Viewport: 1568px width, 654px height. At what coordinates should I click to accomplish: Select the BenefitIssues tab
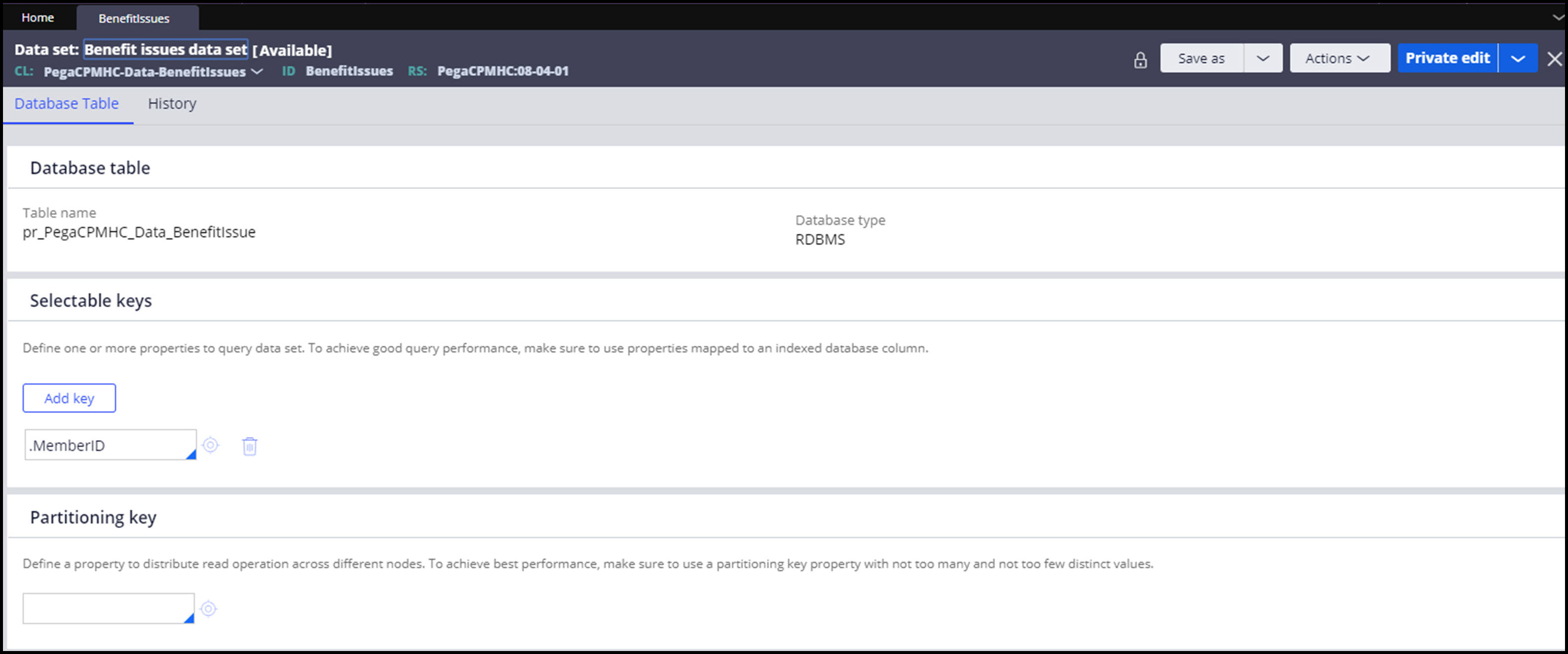pyautogui.click(x=134, y=18)
